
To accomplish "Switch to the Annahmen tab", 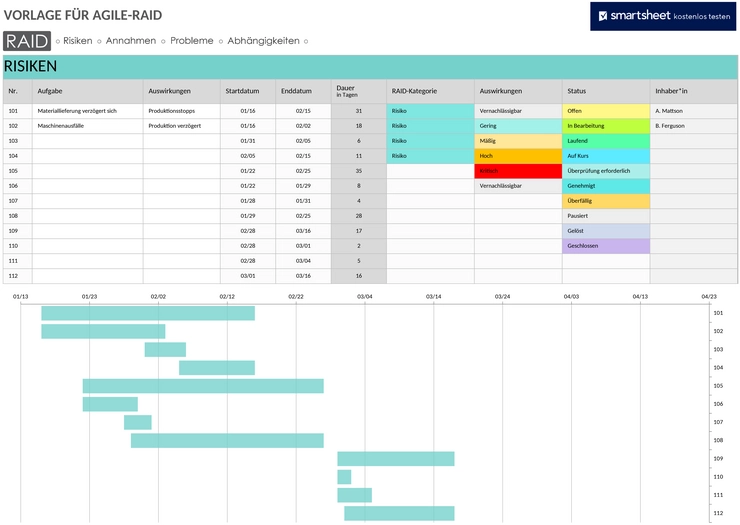I will point(131,41).
